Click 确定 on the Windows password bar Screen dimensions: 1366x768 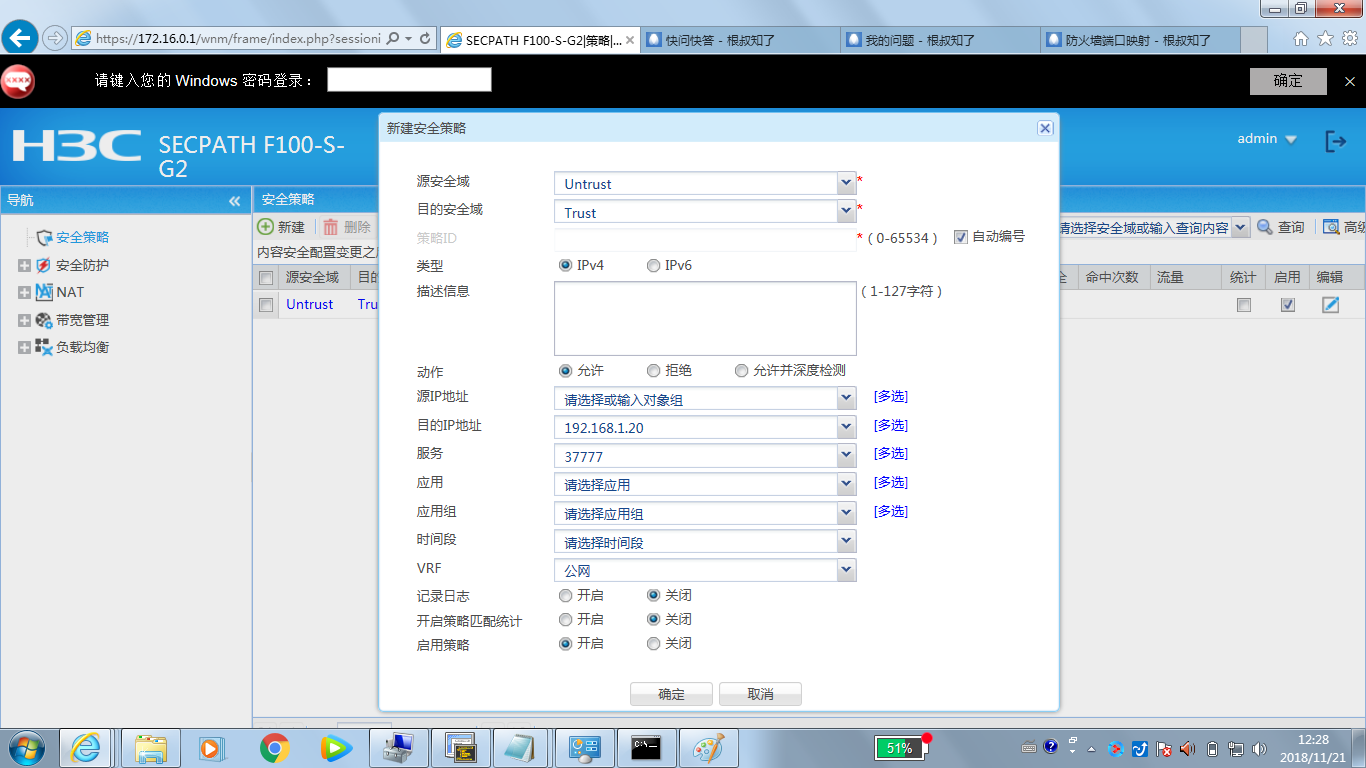coord(1288,81)
